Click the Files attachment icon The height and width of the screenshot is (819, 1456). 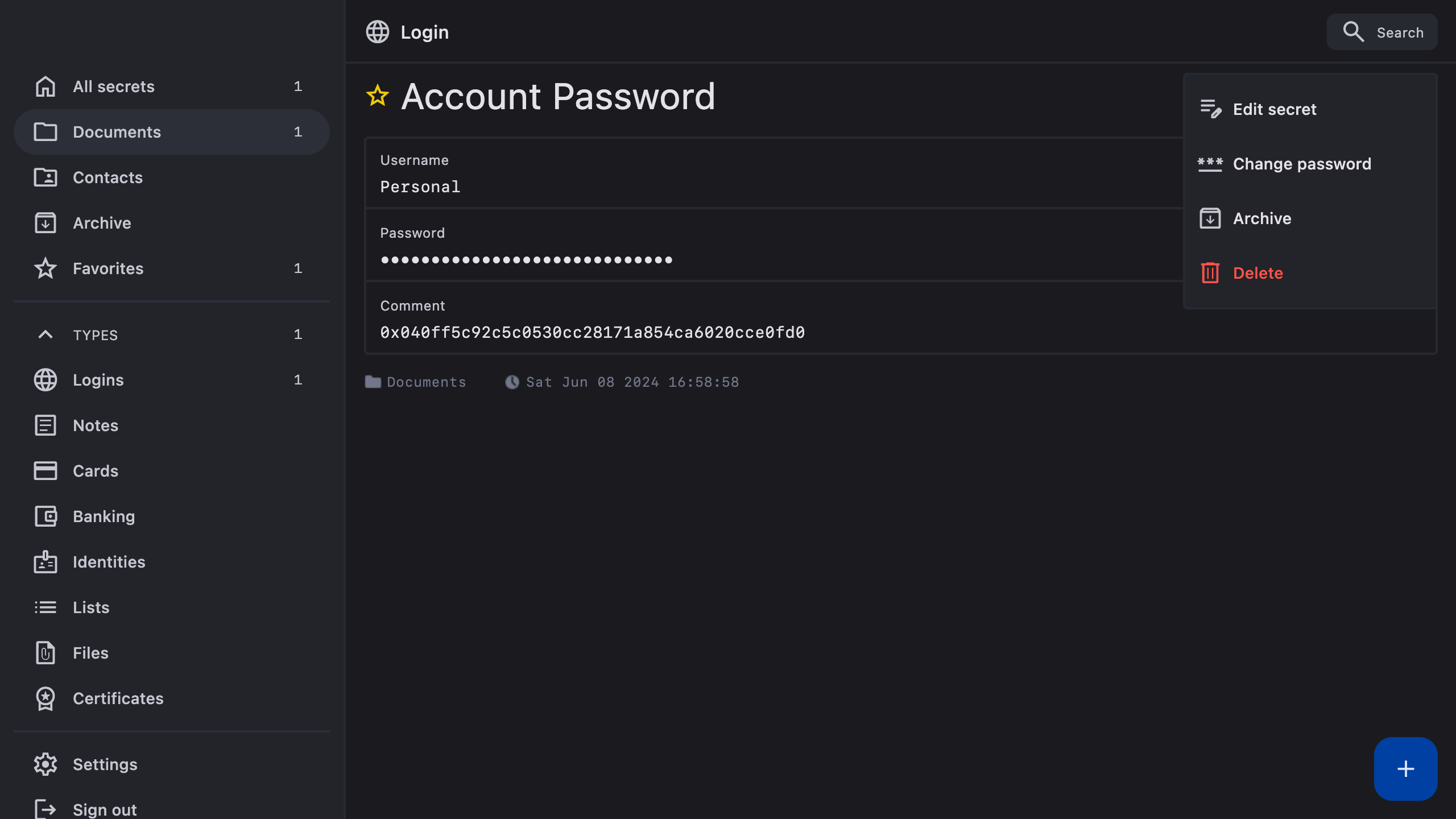click(45, 653)
